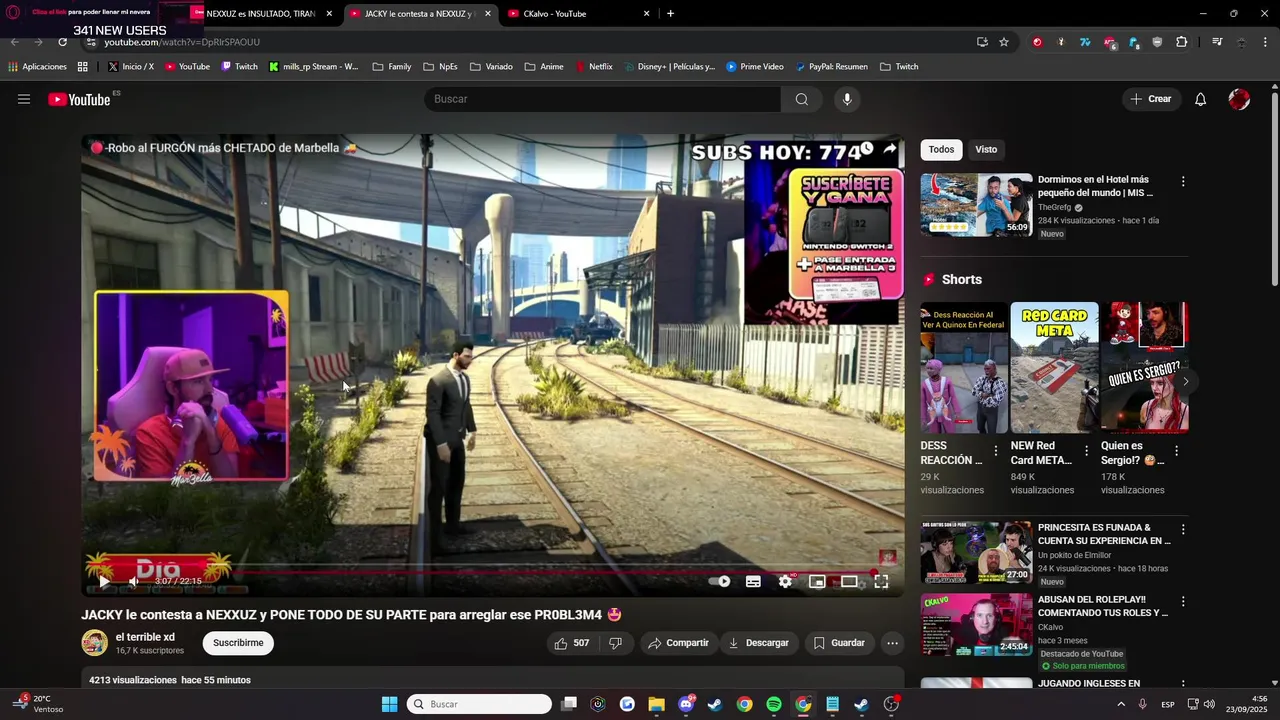Dislike the video with thumbs down

click(616, 643)
